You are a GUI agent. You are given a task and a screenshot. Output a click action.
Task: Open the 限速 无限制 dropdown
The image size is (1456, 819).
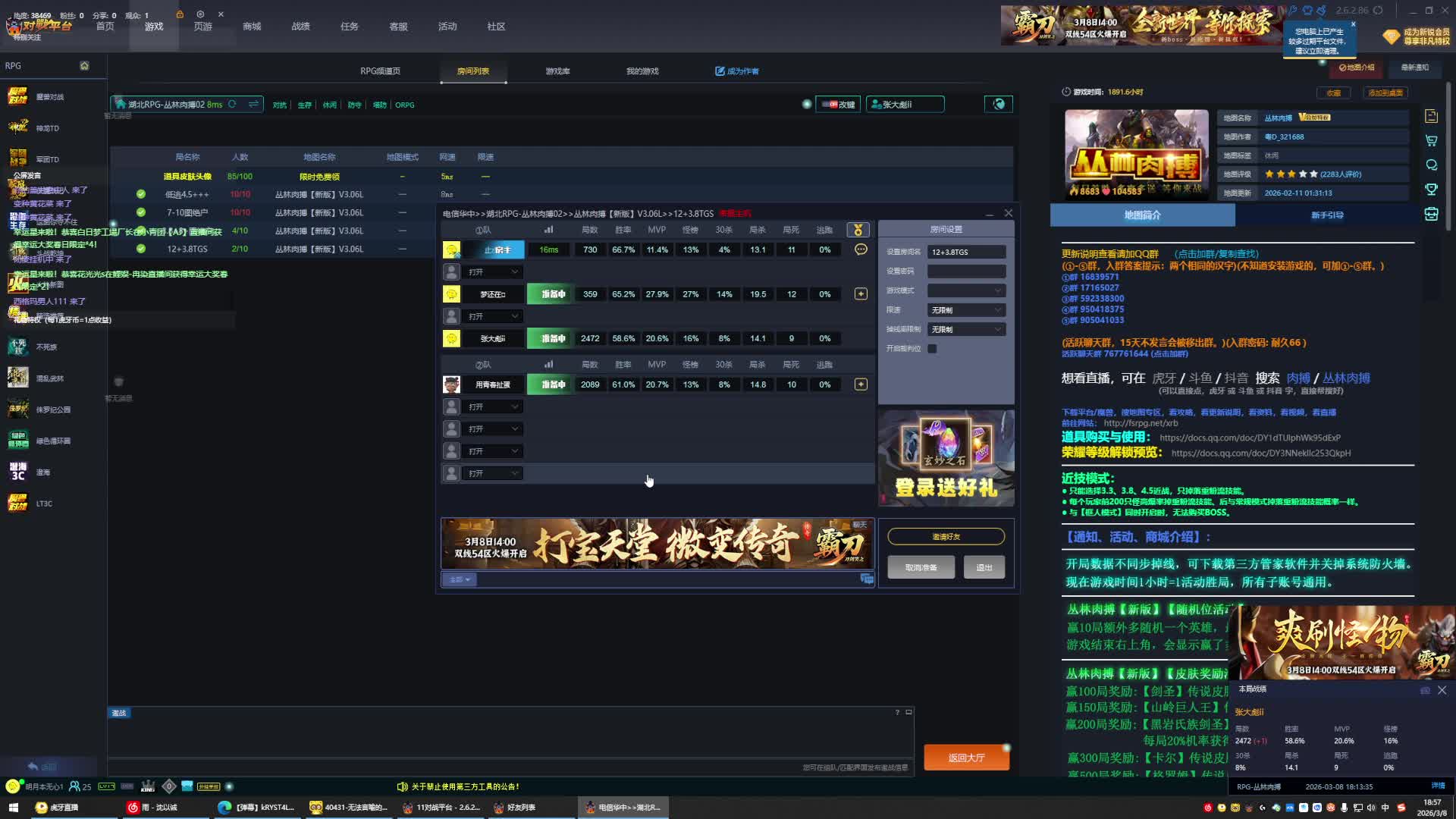[966, 310]
